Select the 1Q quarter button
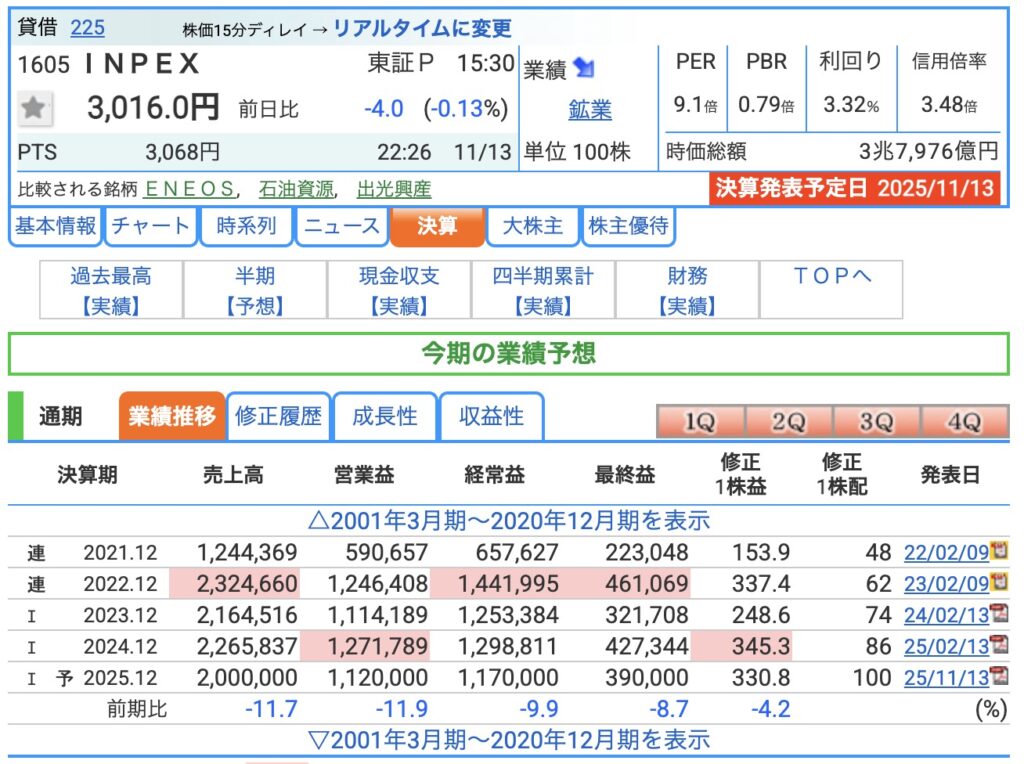This screenshot has height=764, width=1024. [x=699, y=422]
